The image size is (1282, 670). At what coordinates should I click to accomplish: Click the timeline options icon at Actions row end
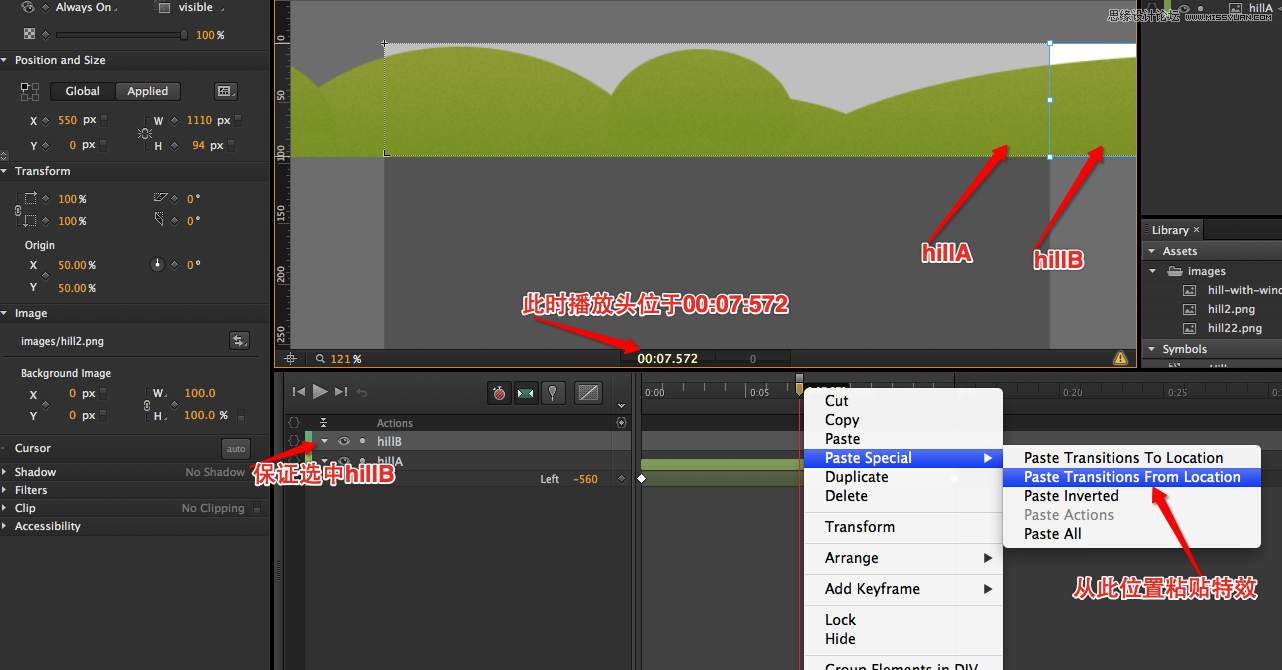(622, 423)
